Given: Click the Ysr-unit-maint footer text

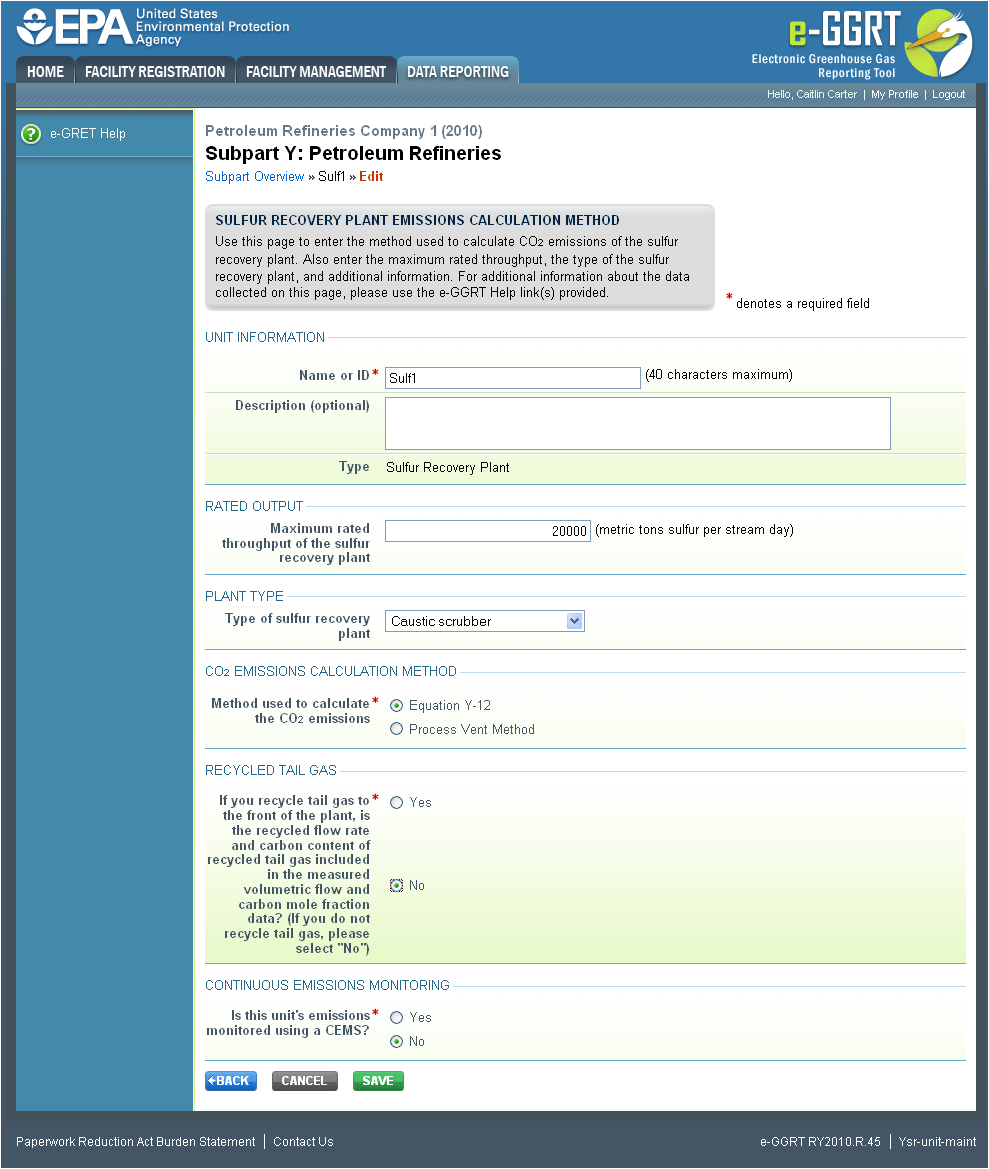Looking at the screenshot, I should coord(937,1141).
